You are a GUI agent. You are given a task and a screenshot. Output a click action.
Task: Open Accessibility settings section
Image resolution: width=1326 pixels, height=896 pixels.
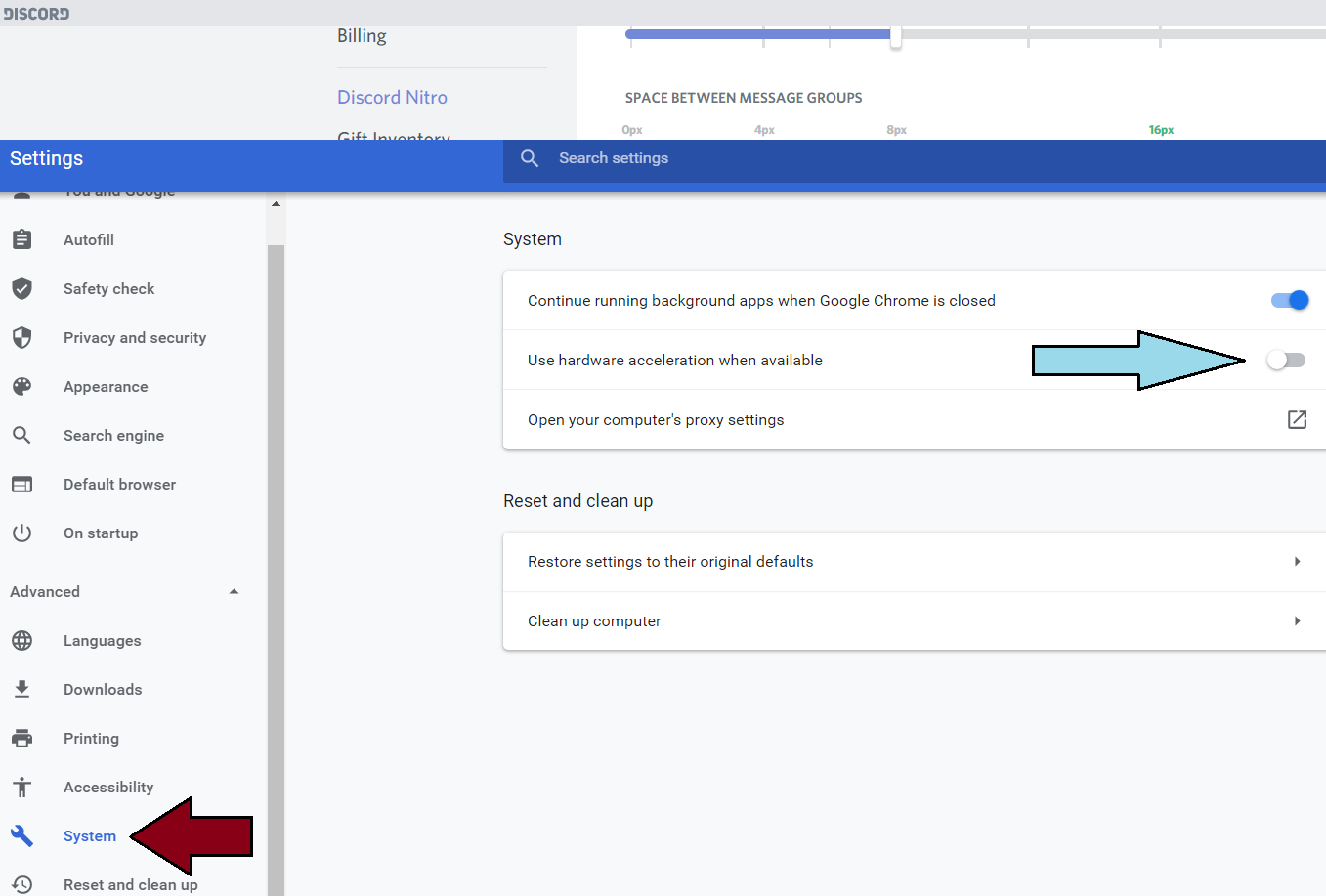pos(108,787)
